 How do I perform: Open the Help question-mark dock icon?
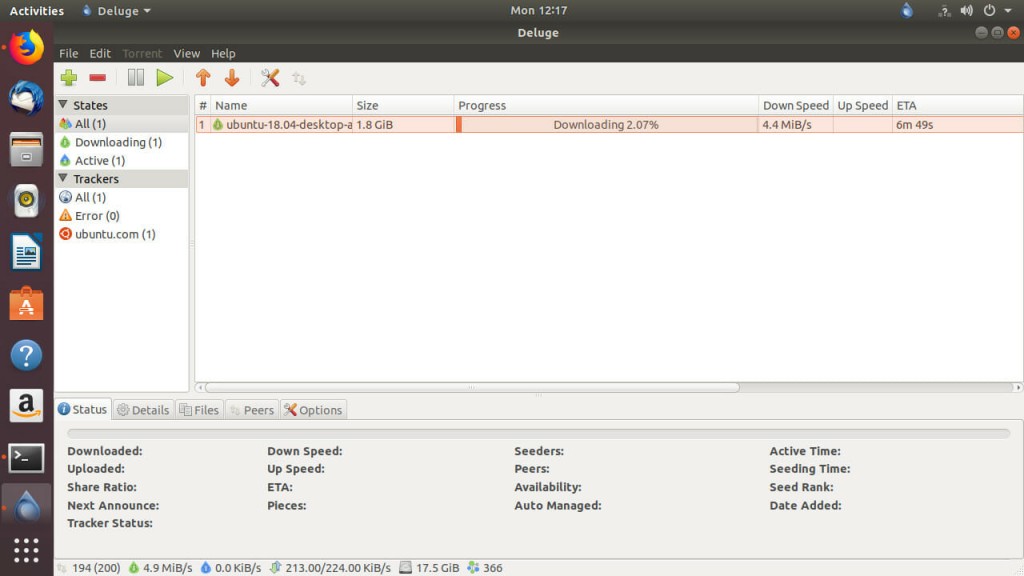tap(26, 355)
